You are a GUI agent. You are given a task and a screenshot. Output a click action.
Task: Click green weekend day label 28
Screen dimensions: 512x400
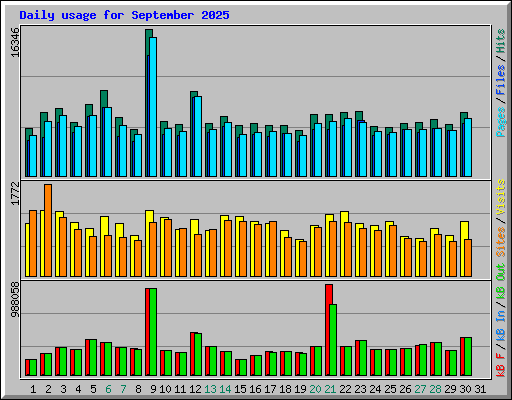point(435,389)
